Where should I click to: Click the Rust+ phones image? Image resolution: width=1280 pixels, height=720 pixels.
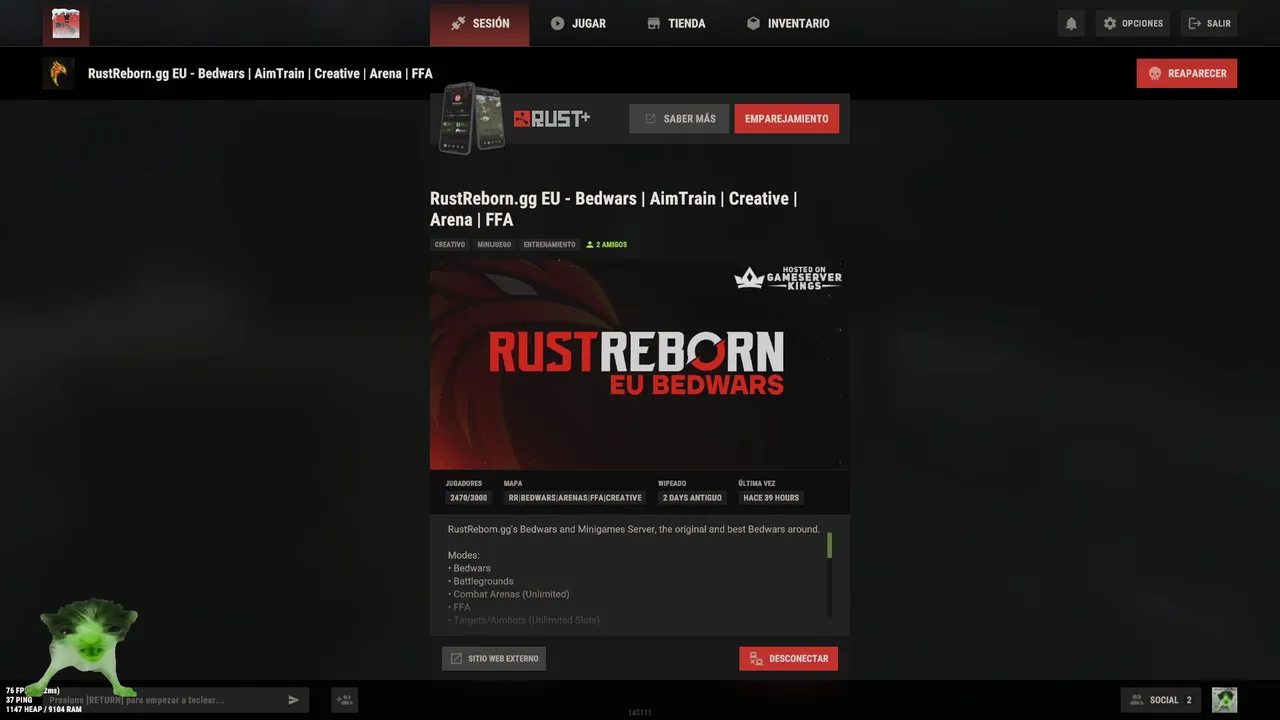click(x=472, y=118)
